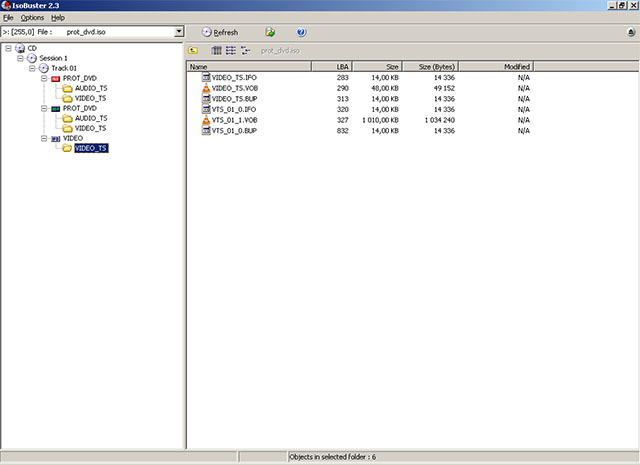Select the CD disc icon in tree

point(20,48)
